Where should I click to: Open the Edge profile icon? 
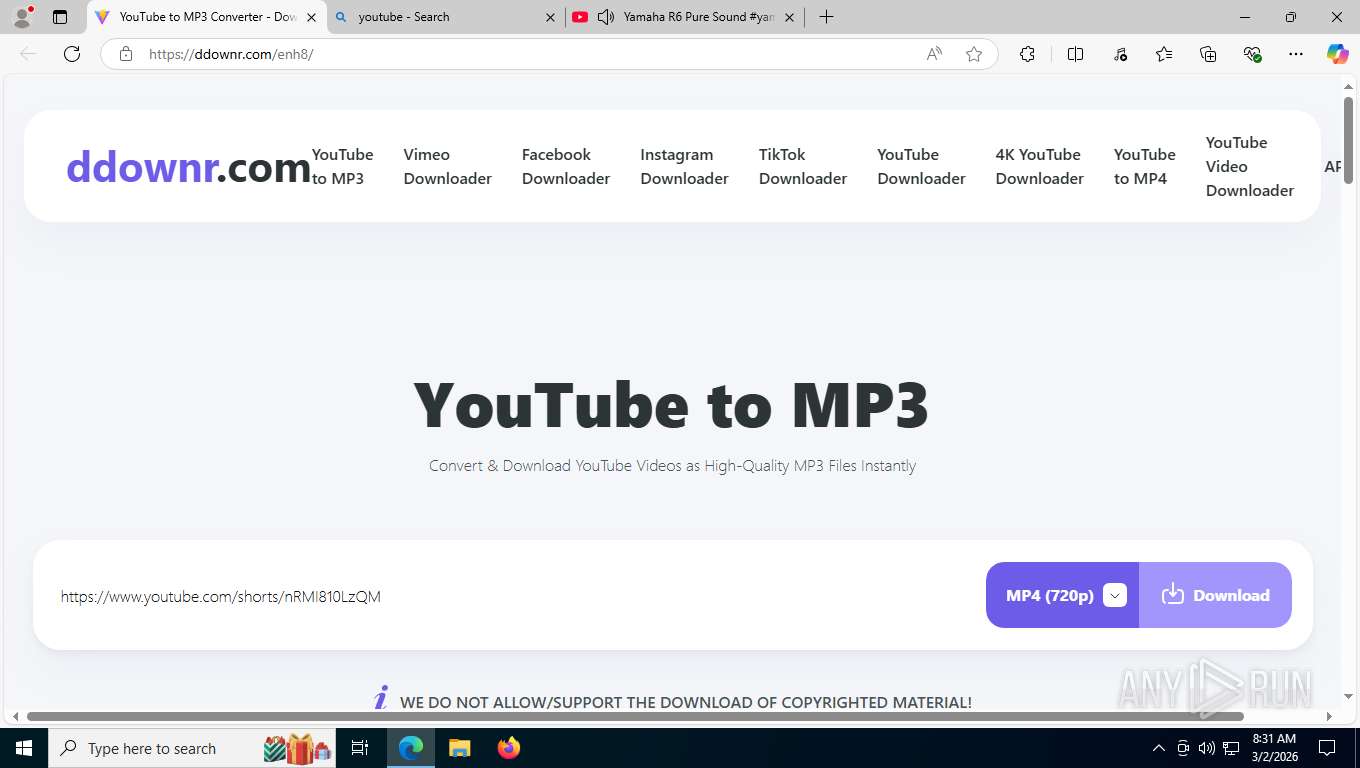click(x=22, y=17)
